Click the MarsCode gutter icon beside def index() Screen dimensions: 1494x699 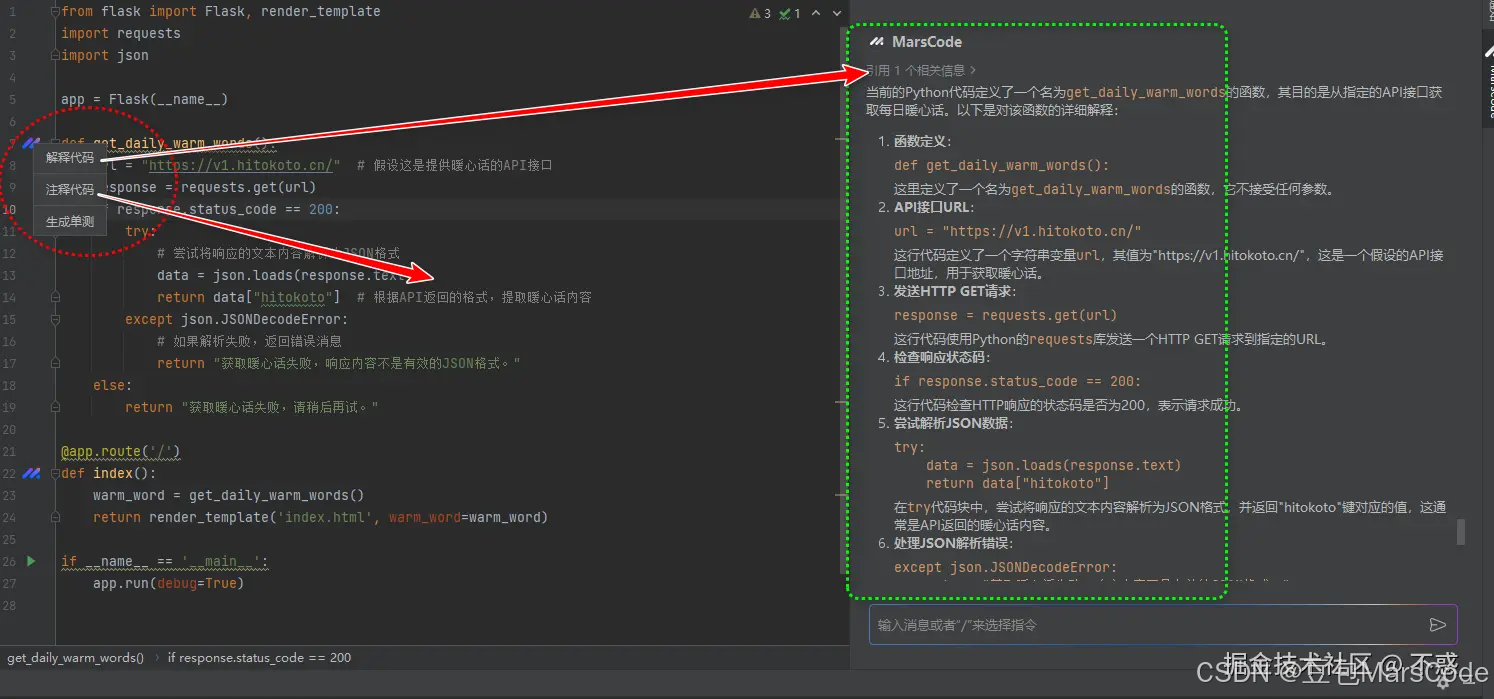coord(31,473)
